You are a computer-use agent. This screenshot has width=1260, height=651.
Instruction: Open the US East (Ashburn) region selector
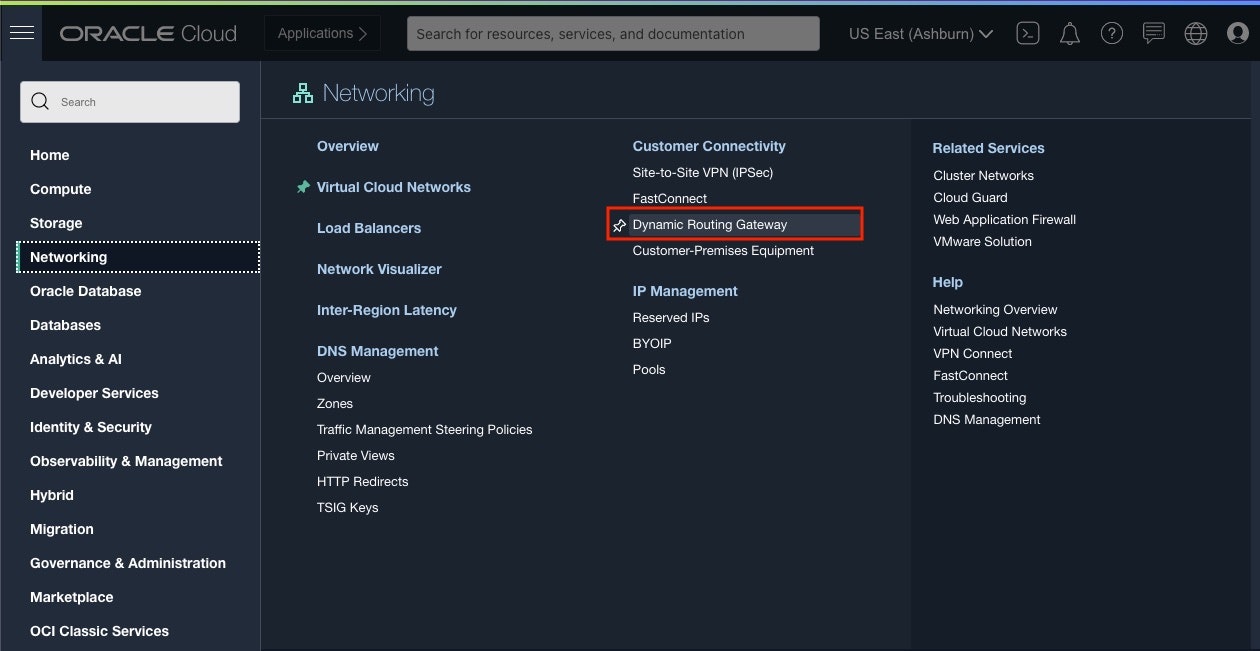(x=921, y=33)
